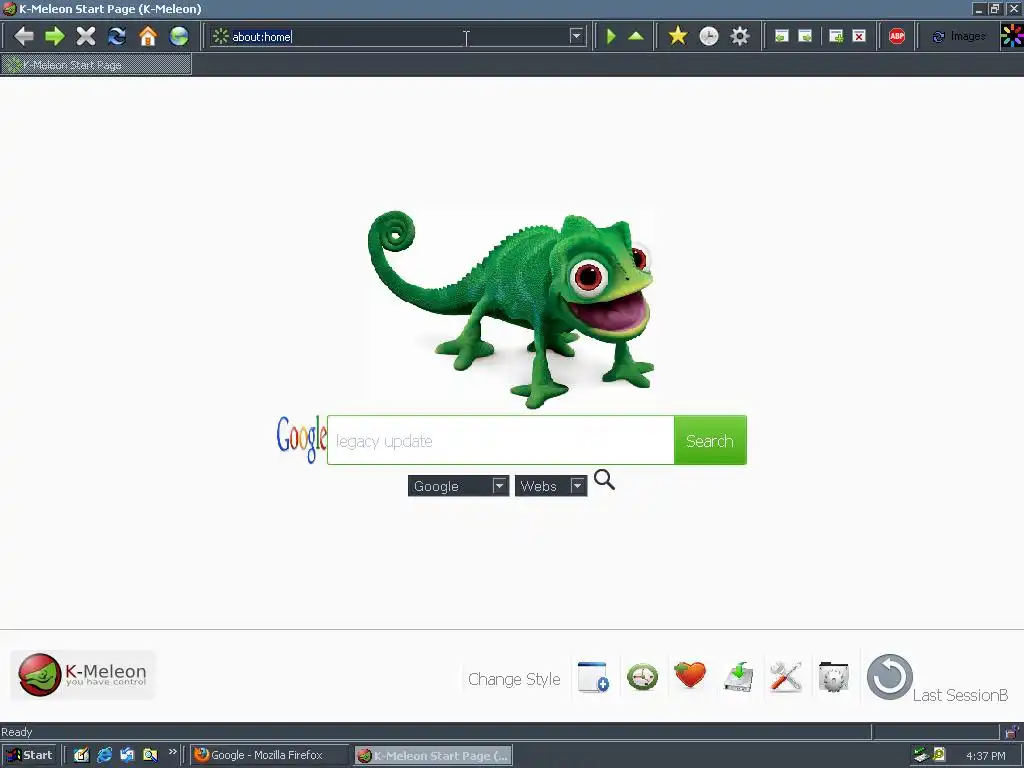1024x768 pixels.
Task: Click the system tray clock showing 4:37 PM
Action: 986,756
